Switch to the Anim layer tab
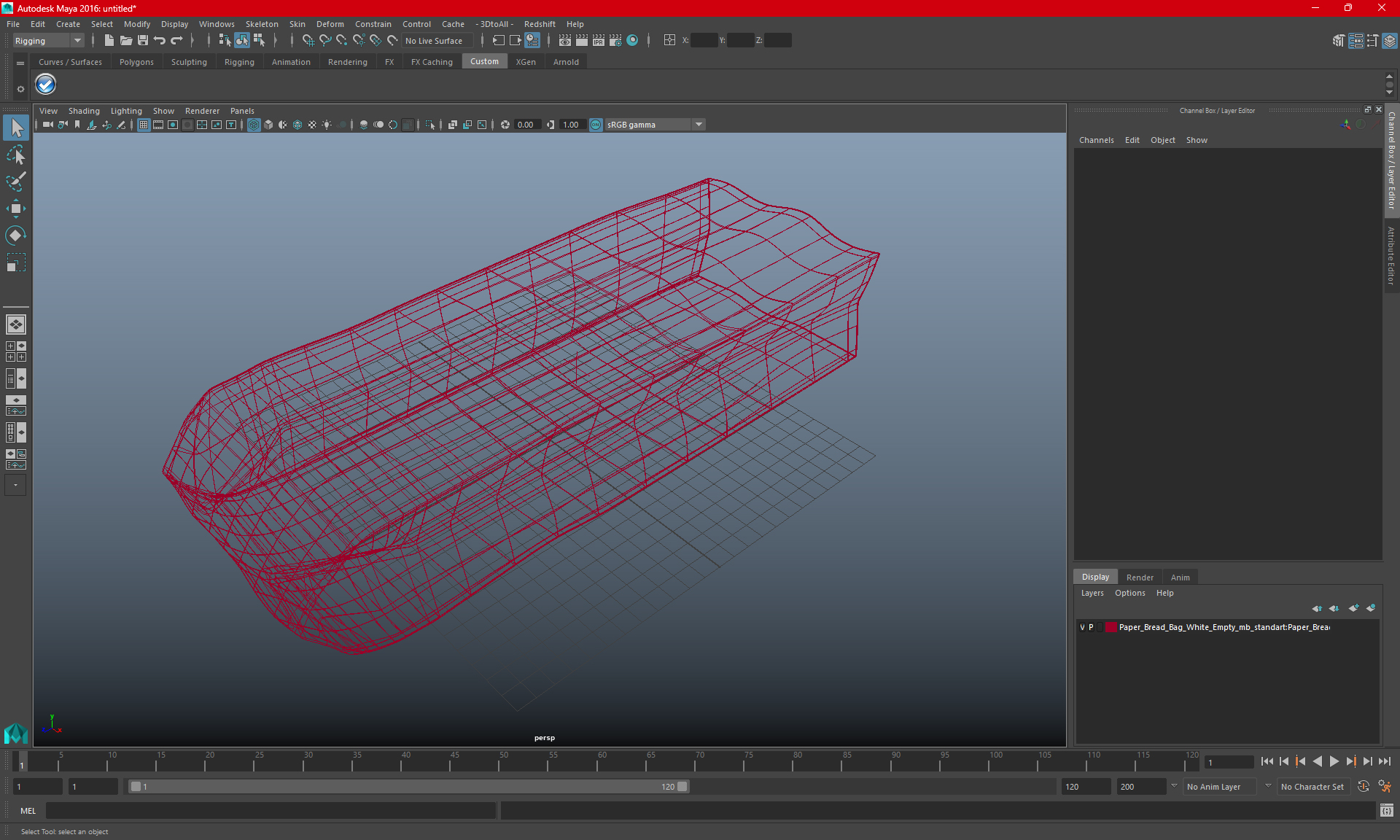 click(x=1180, y=577)
